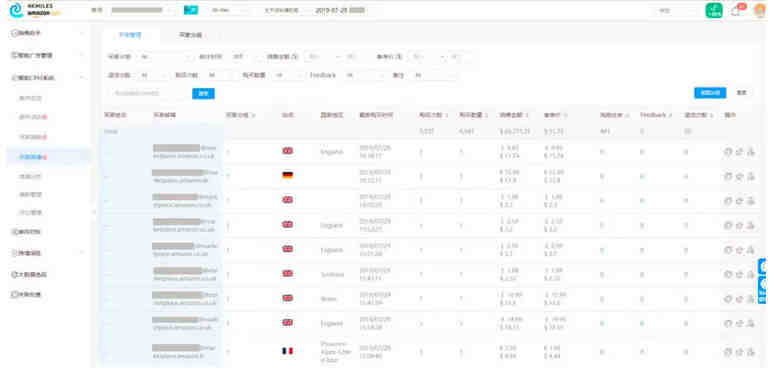
Task: Open the Feedback filter dropdown
Action: [363, 75]
